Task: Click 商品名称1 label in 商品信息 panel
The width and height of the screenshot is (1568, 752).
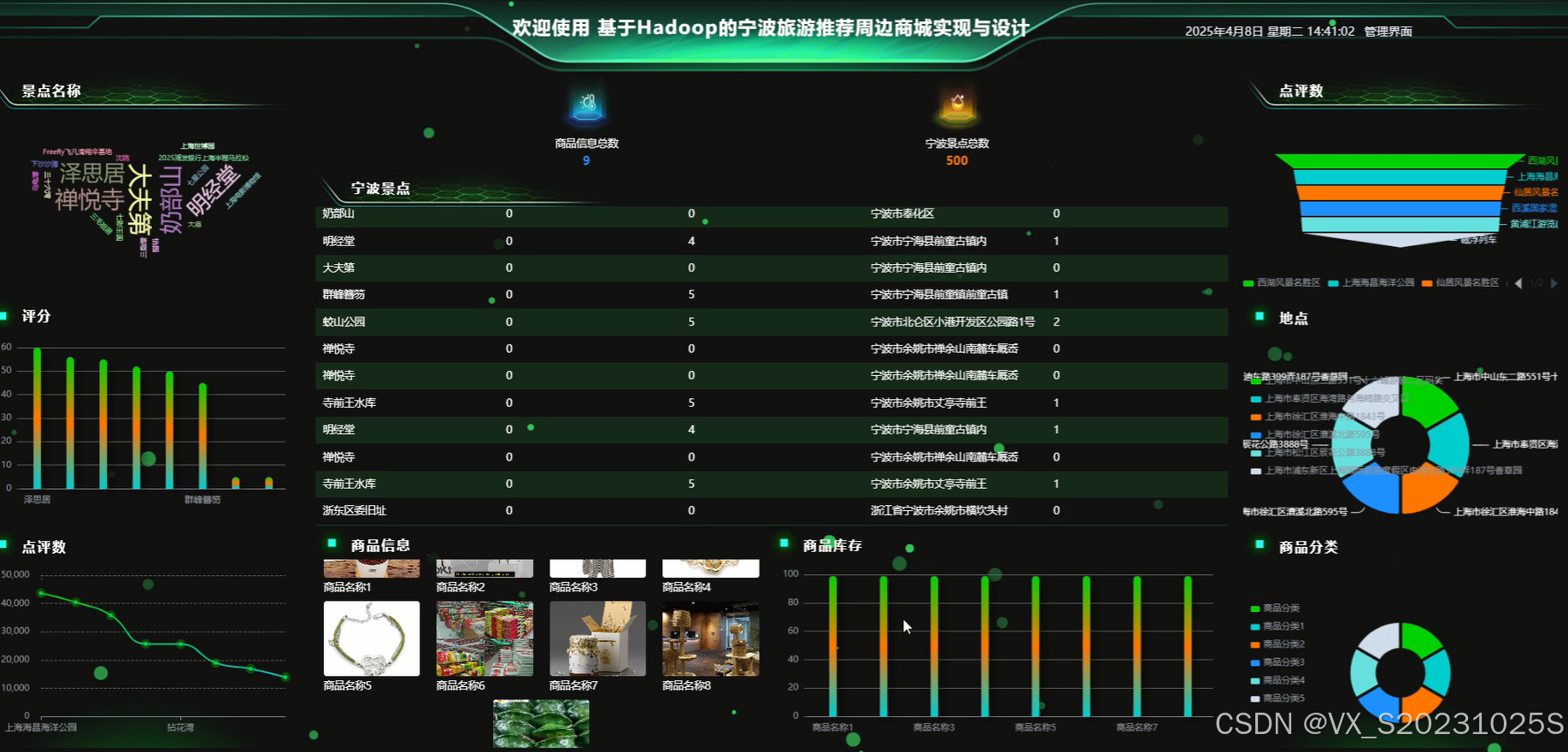Action: click(x=347, y=587)
